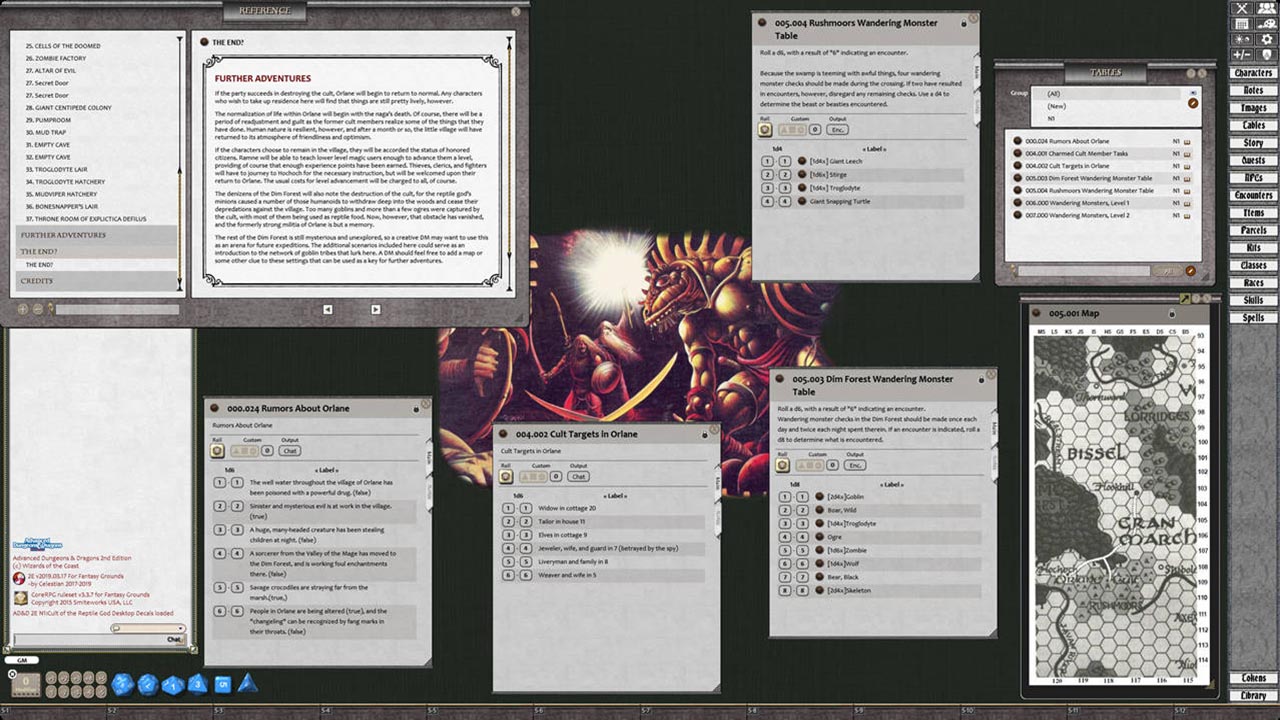
Task: Toggle Chat output on the Rumors About Orlane table
Action: [x=291, y=450]
